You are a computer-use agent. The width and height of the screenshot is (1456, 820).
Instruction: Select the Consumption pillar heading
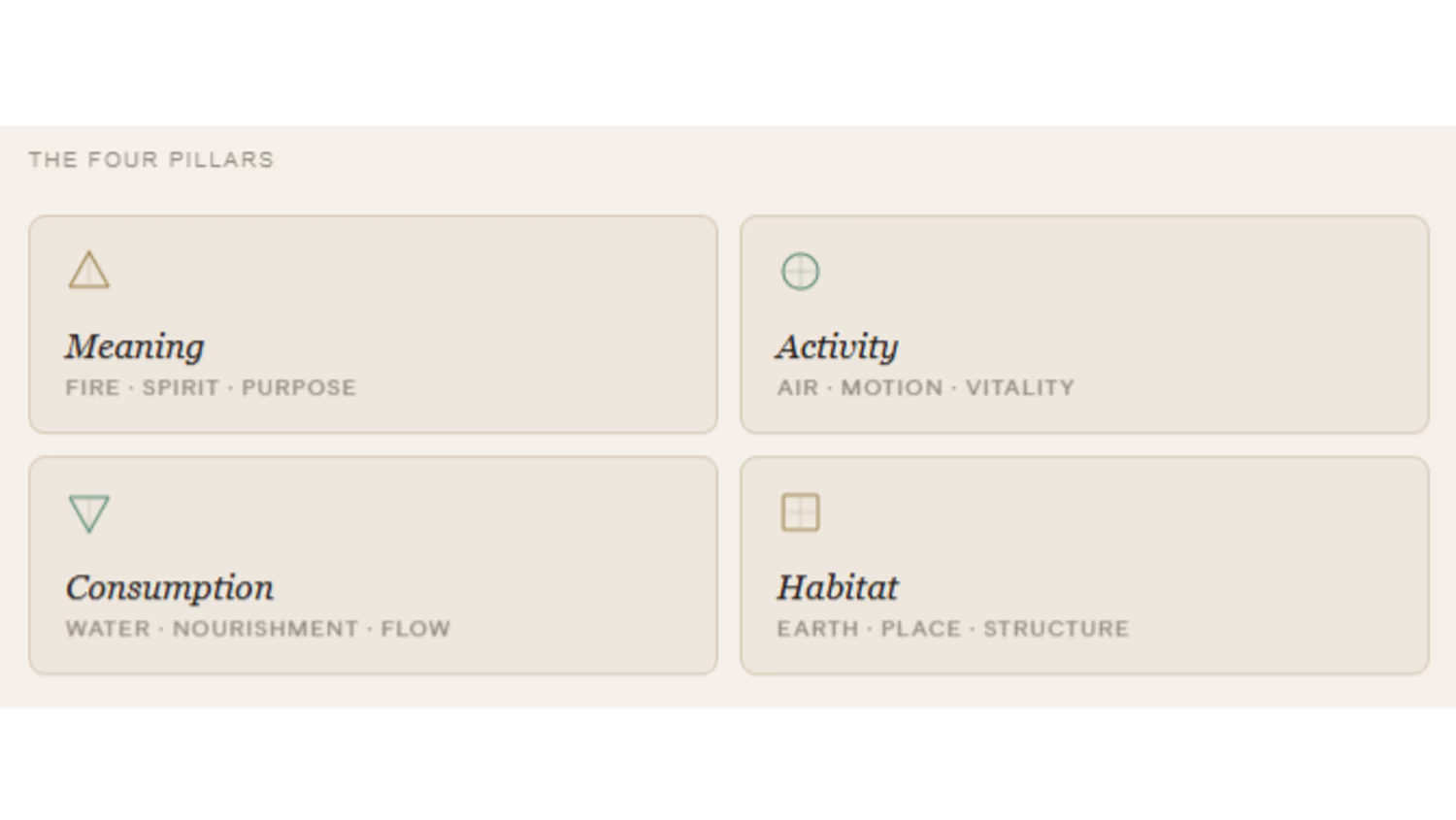click(x=170, y=587)
